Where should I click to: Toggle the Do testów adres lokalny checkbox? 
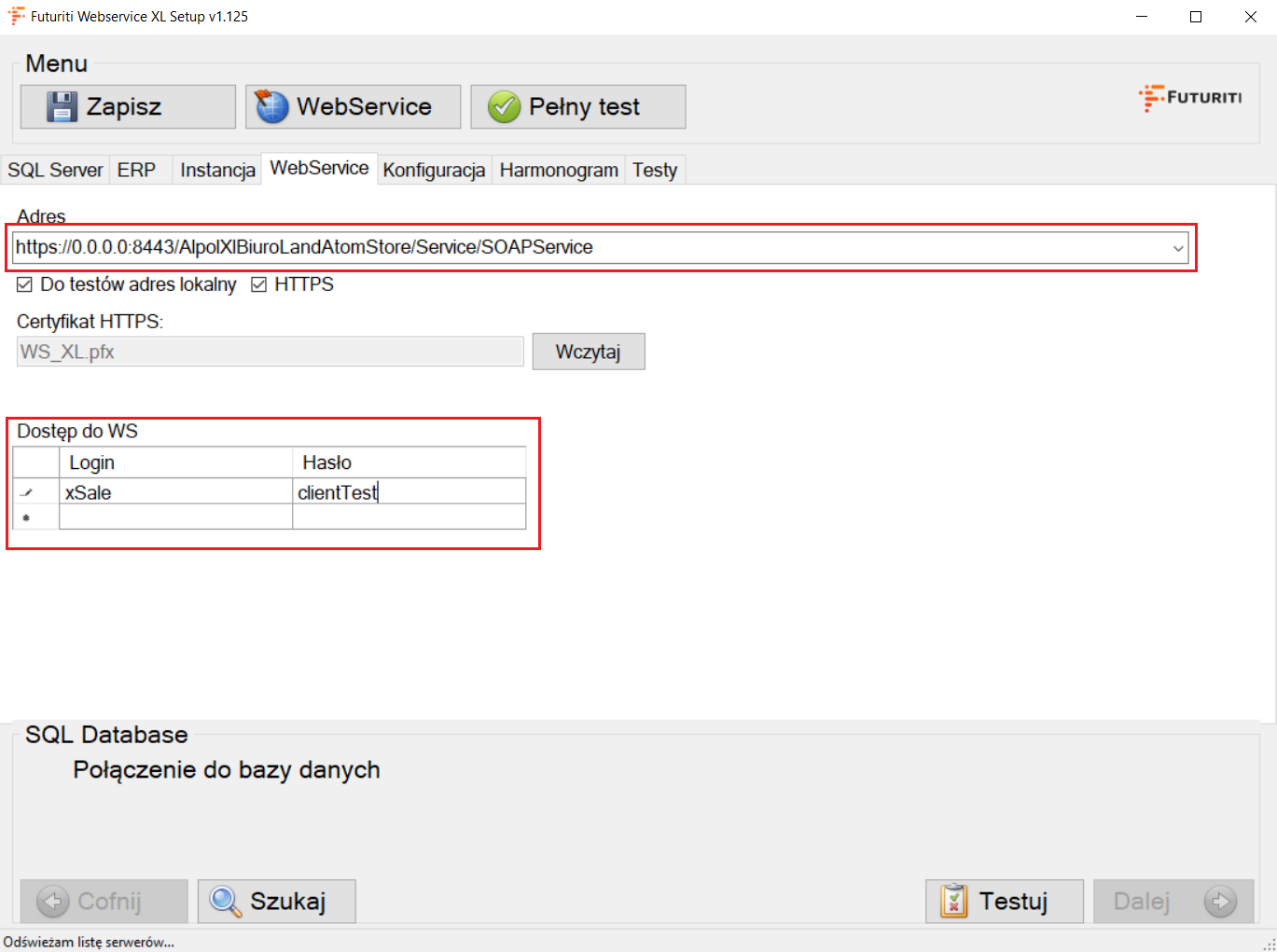point(25,284)
